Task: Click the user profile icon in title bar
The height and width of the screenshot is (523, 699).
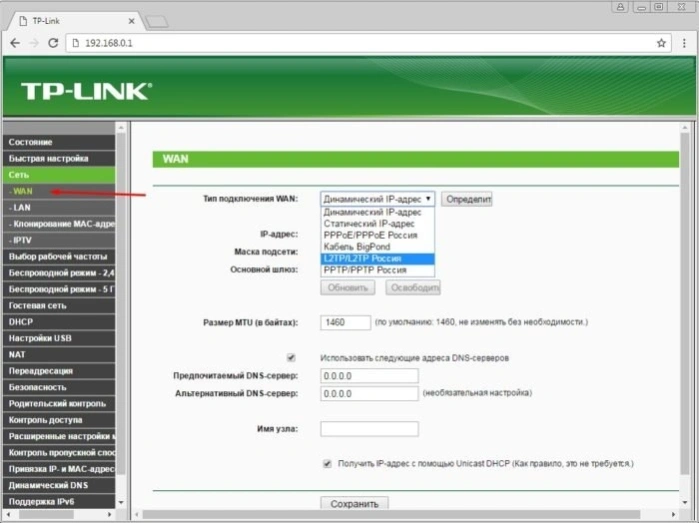Action: [620, 7]
